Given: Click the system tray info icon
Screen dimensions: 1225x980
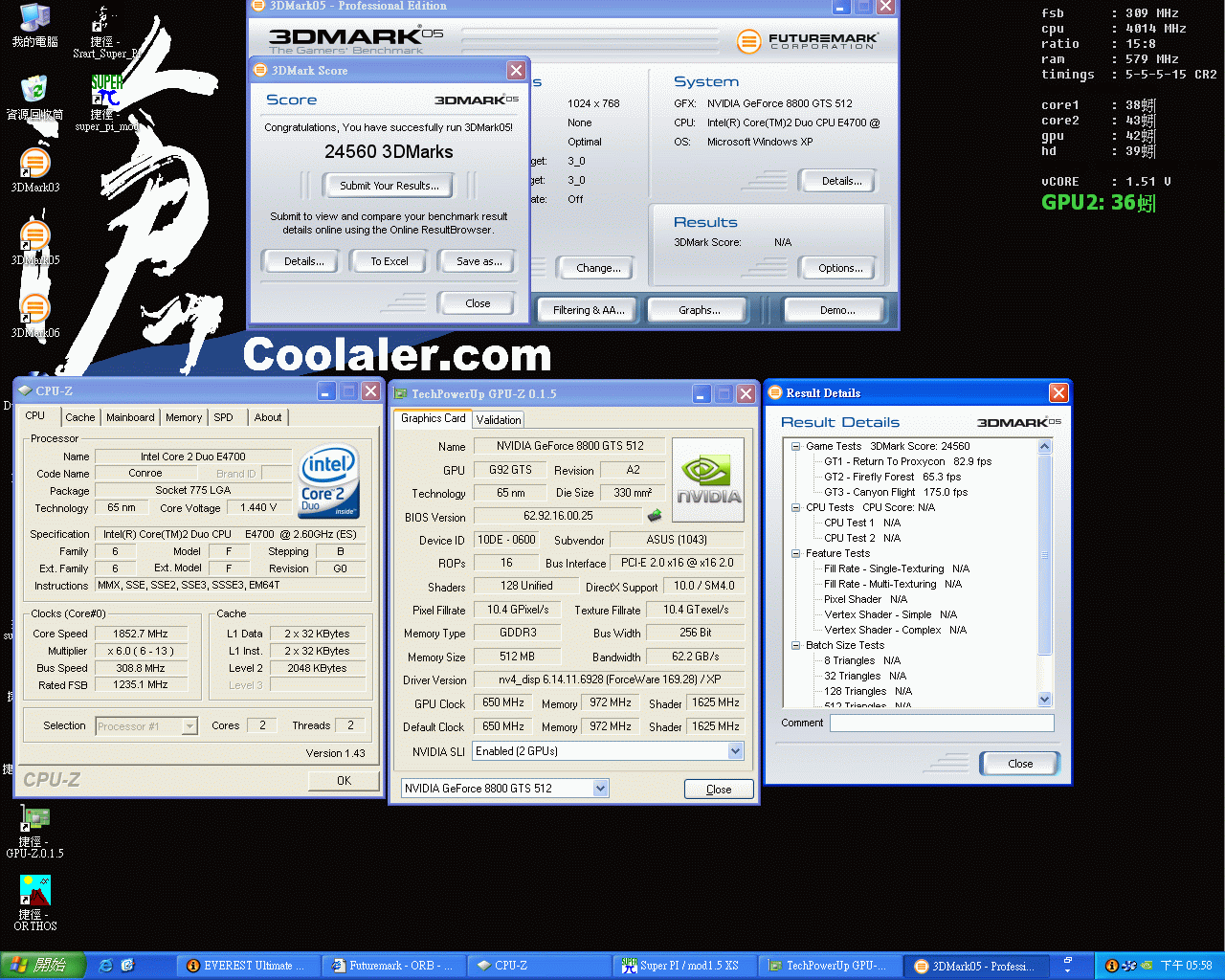Looking at the screenshot, I should coord(1111,966).
